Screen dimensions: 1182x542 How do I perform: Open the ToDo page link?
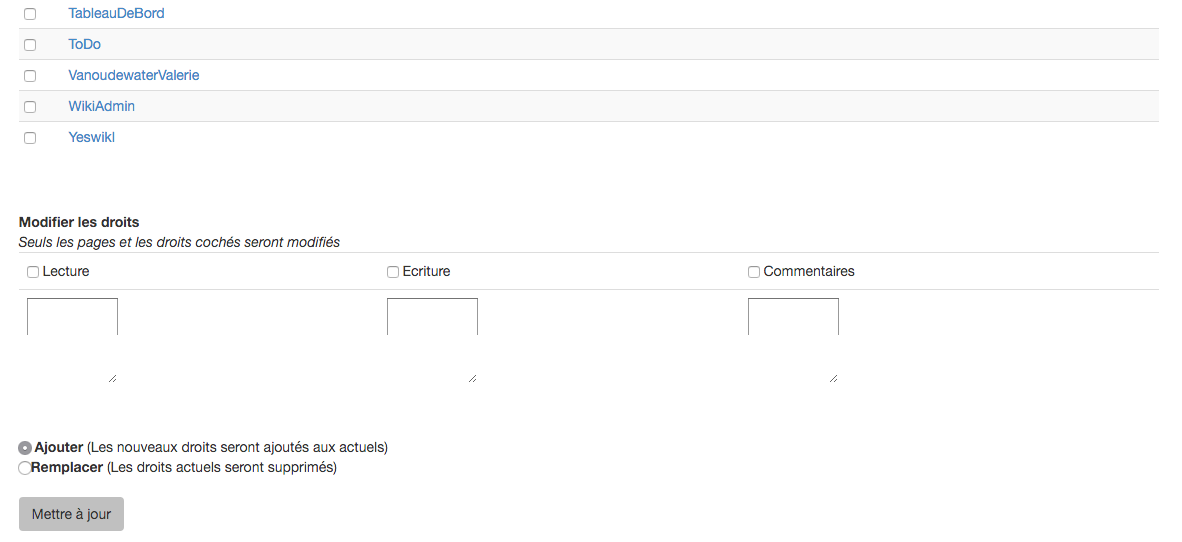click(x=84, y=44)
